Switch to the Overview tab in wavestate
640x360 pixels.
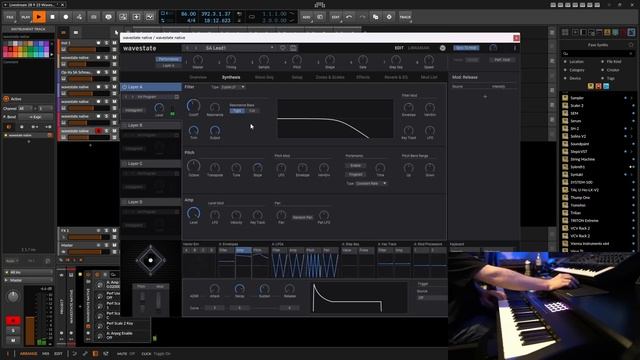[198, 77]
